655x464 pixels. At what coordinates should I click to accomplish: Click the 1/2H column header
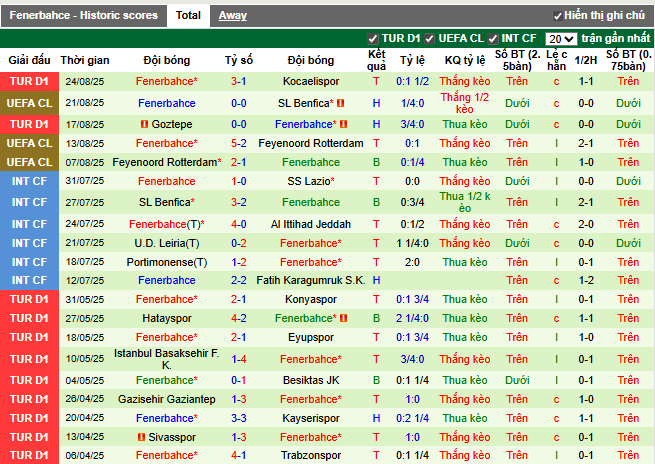click(x=586, y=60)
